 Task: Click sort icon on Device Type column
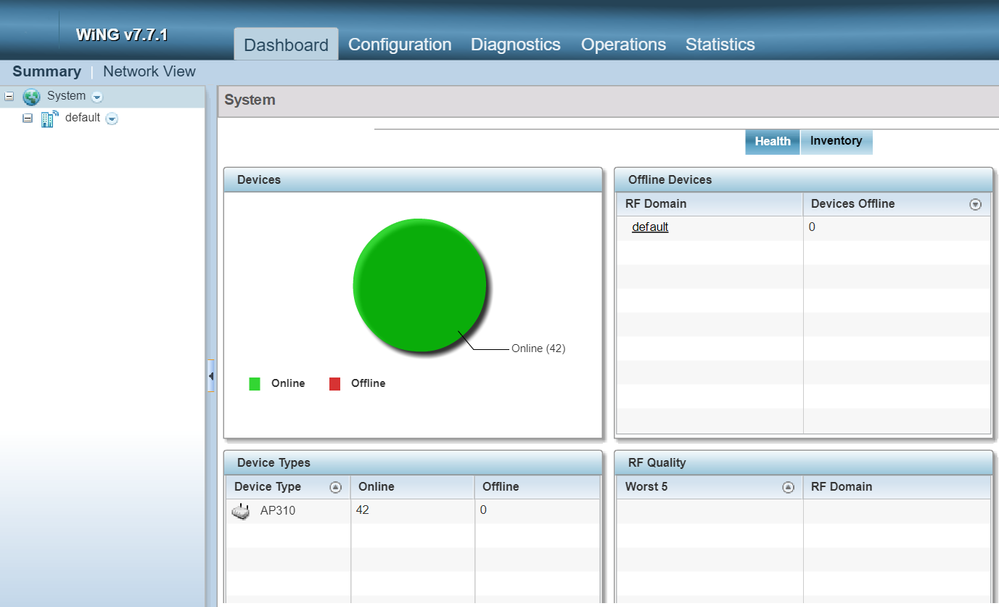point(336,487)
